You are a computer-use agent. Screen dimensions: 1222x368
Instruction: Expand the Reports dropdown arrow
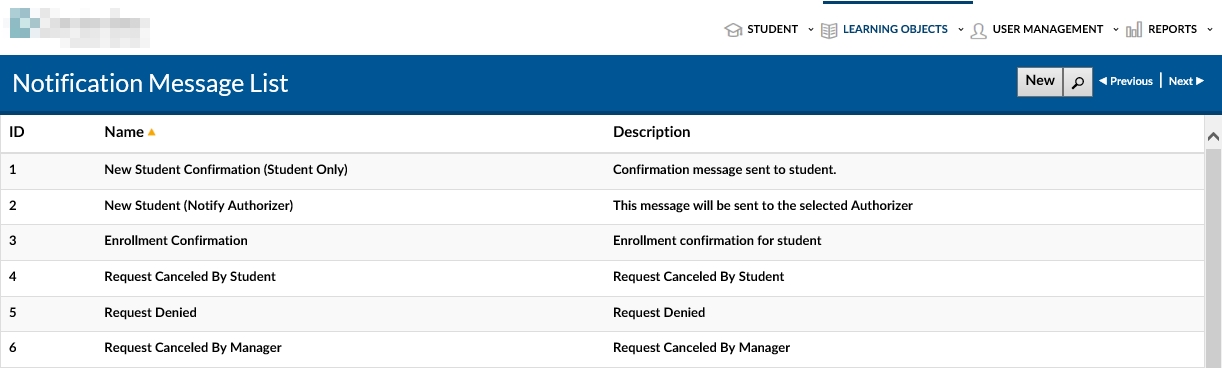[x=1210, y=30]
